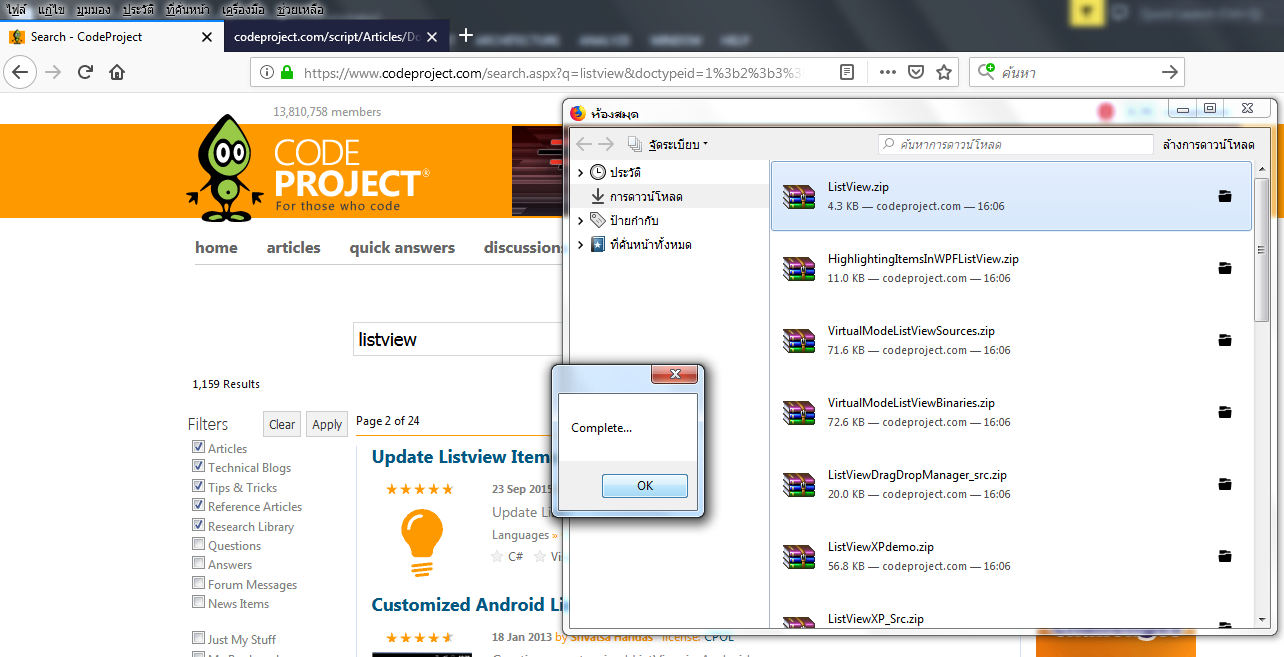Image resolution: width=1284 pixels, height=657 pixels.
Task: Open containing folder for VirtualModeListViewBinaries.zip
Action: (x=1225, y=412)
